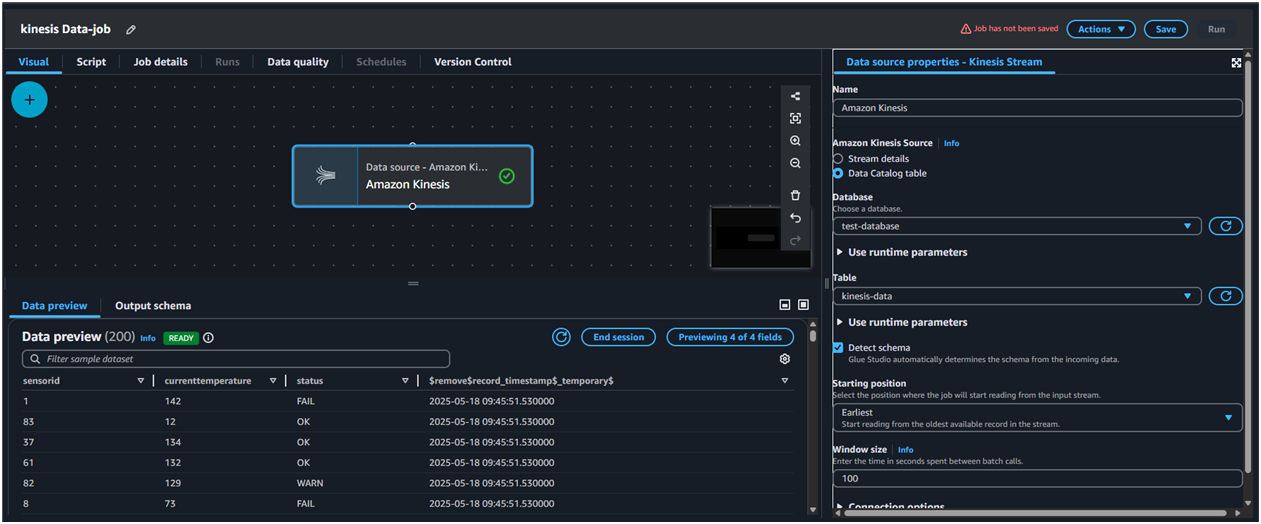Add a new node with the plus button
Viewport: 1261px width, 524px height.
coord(29,100)
